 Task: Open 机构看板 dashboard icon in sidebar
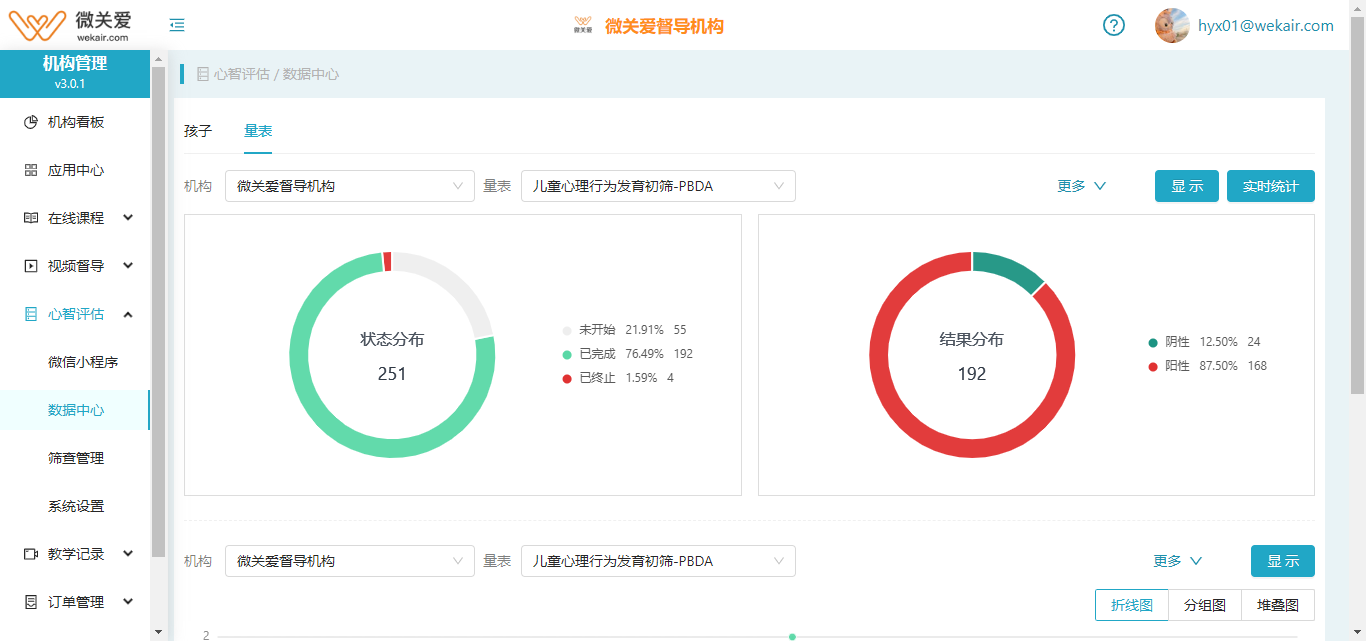coord(31,122)
